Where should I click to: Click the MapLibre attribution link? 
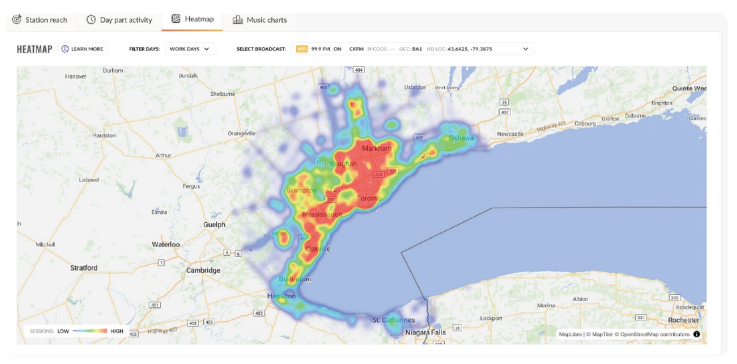click(571, 334)
